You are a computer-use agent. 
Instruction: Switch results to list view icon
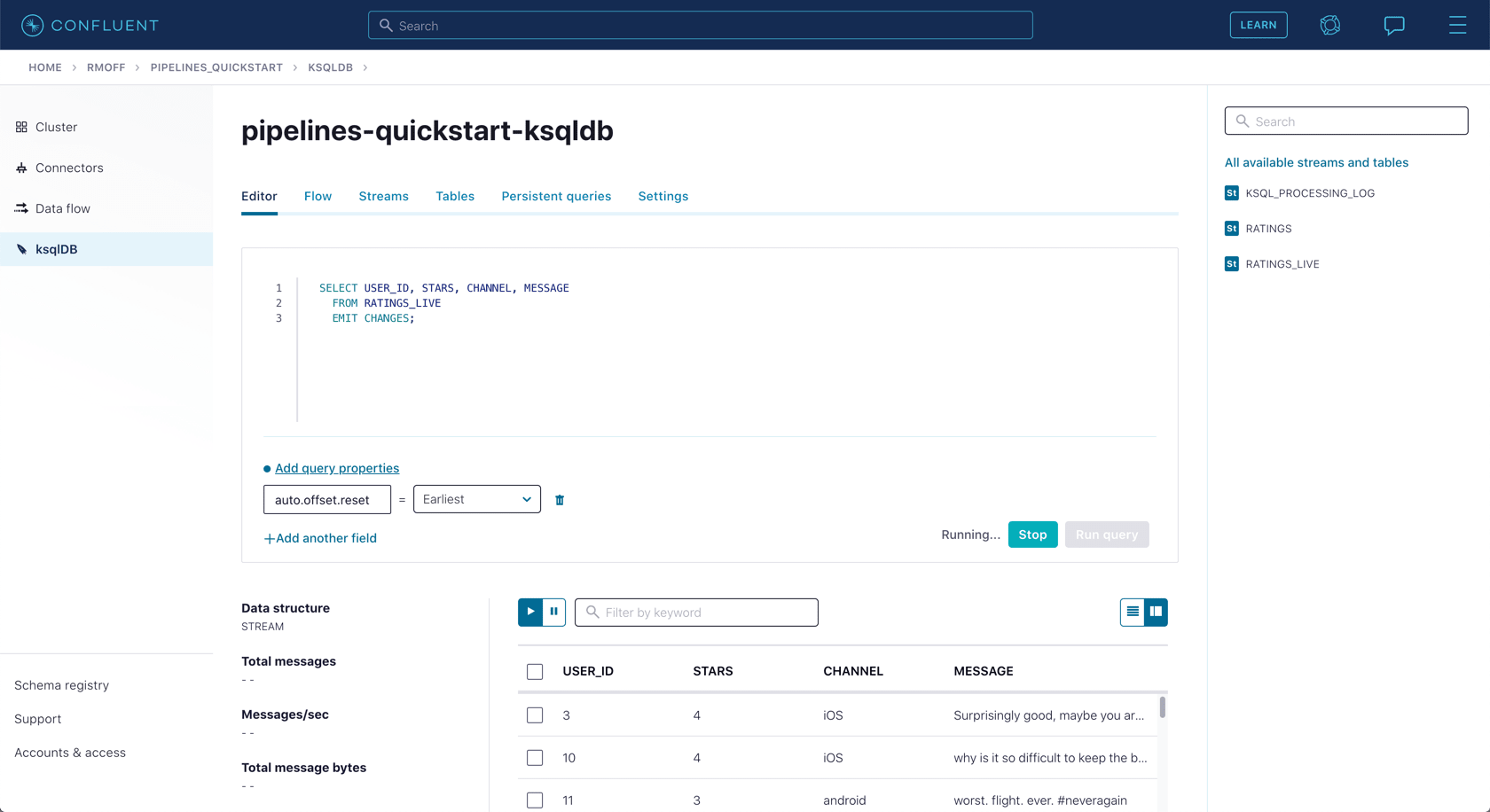1133,612
